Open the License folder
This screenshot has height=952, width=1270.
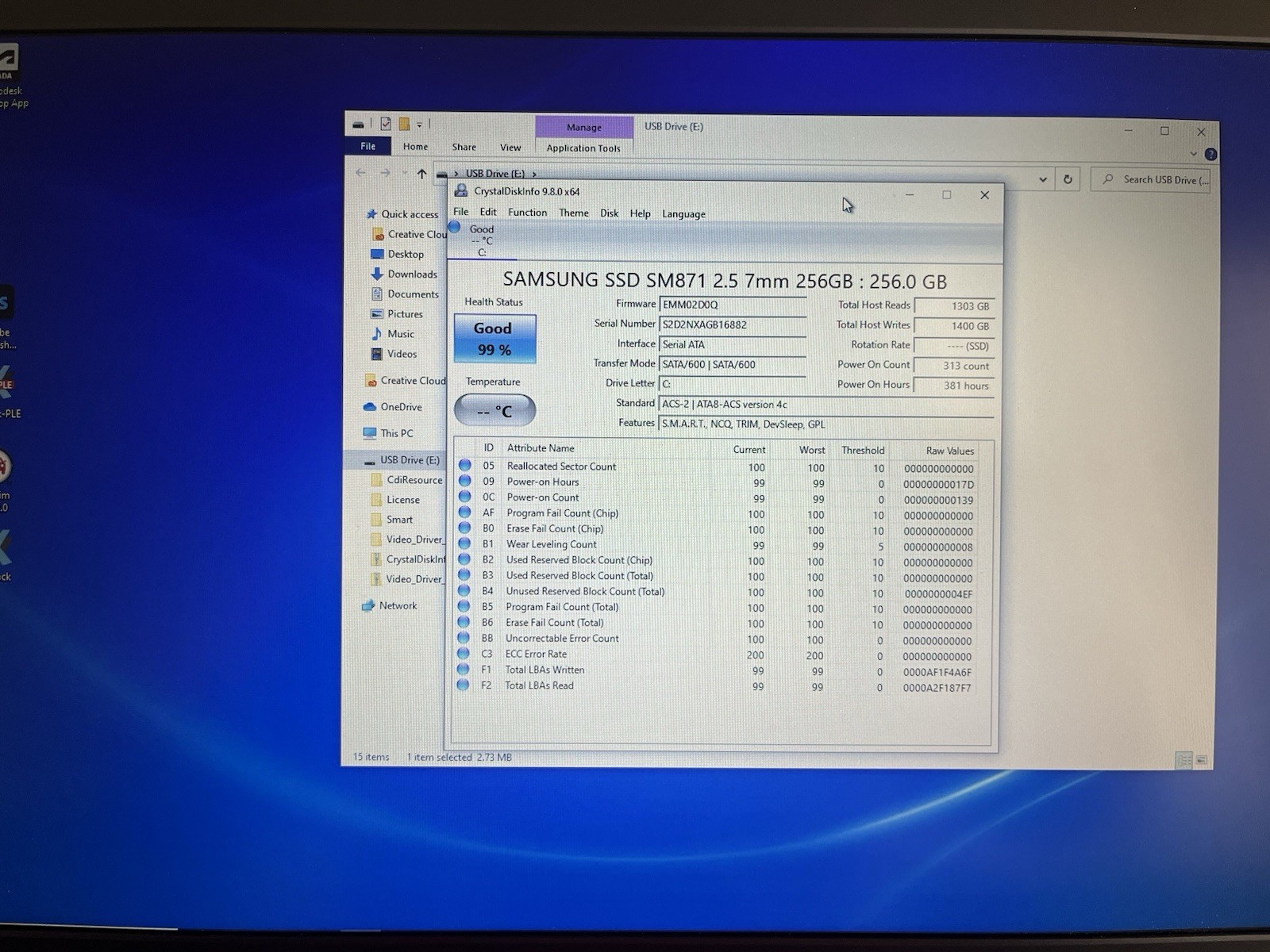coord(395,500)
